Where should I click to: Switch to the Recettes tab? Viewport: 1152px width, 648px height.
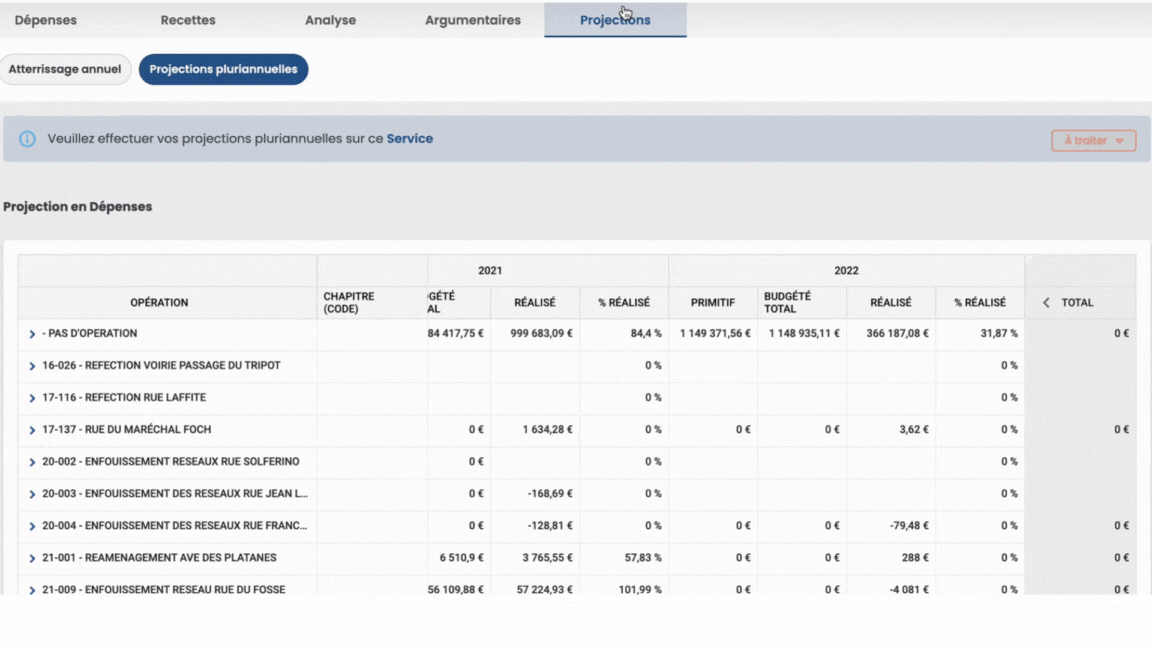pos(188,20)
